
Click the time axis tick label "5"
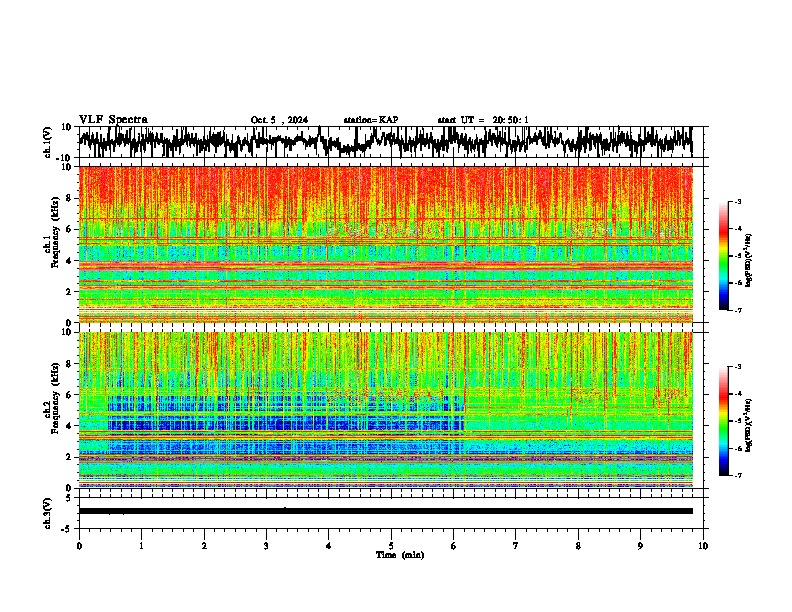pyautogui.click(x=391, y=546)
